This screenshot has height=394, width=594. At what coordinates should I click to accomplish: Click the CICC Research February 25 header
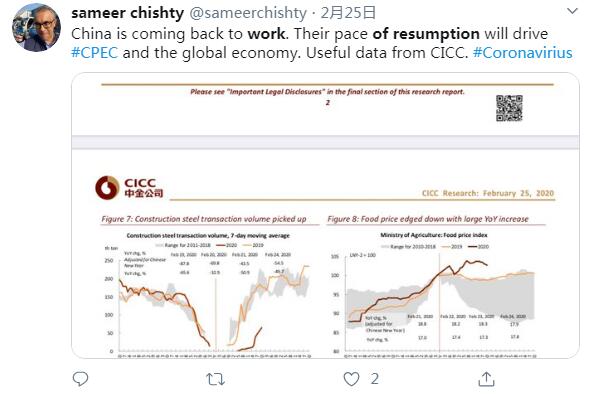(x=488, y=193)
